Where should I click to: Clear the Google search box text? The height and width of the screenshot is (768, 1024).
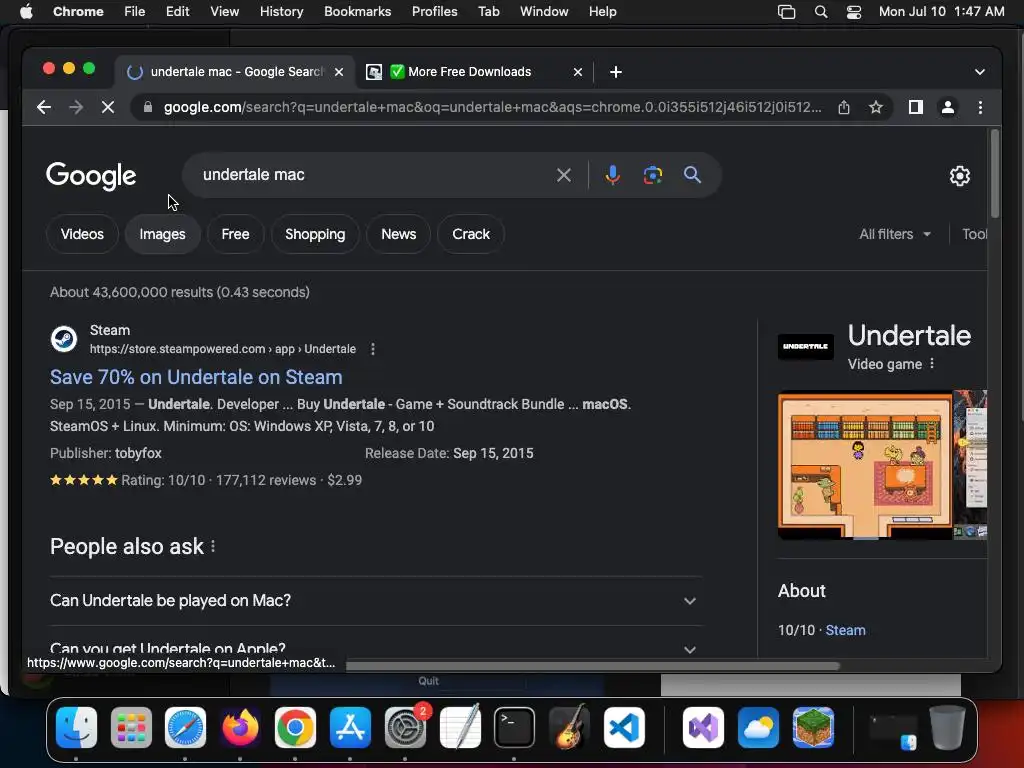[x=564, y=175]
